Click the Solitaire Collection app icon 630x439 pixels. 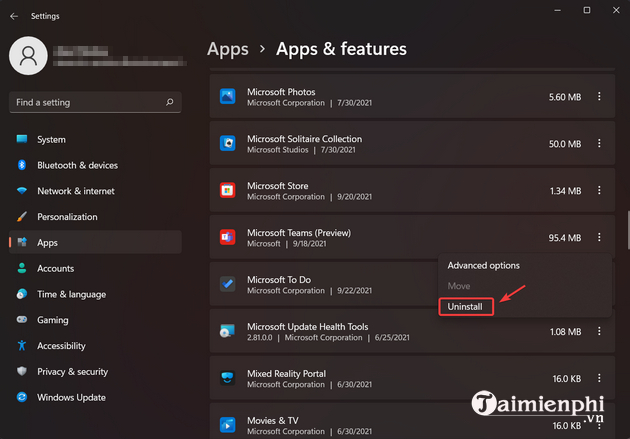click(x=227, y=143)
